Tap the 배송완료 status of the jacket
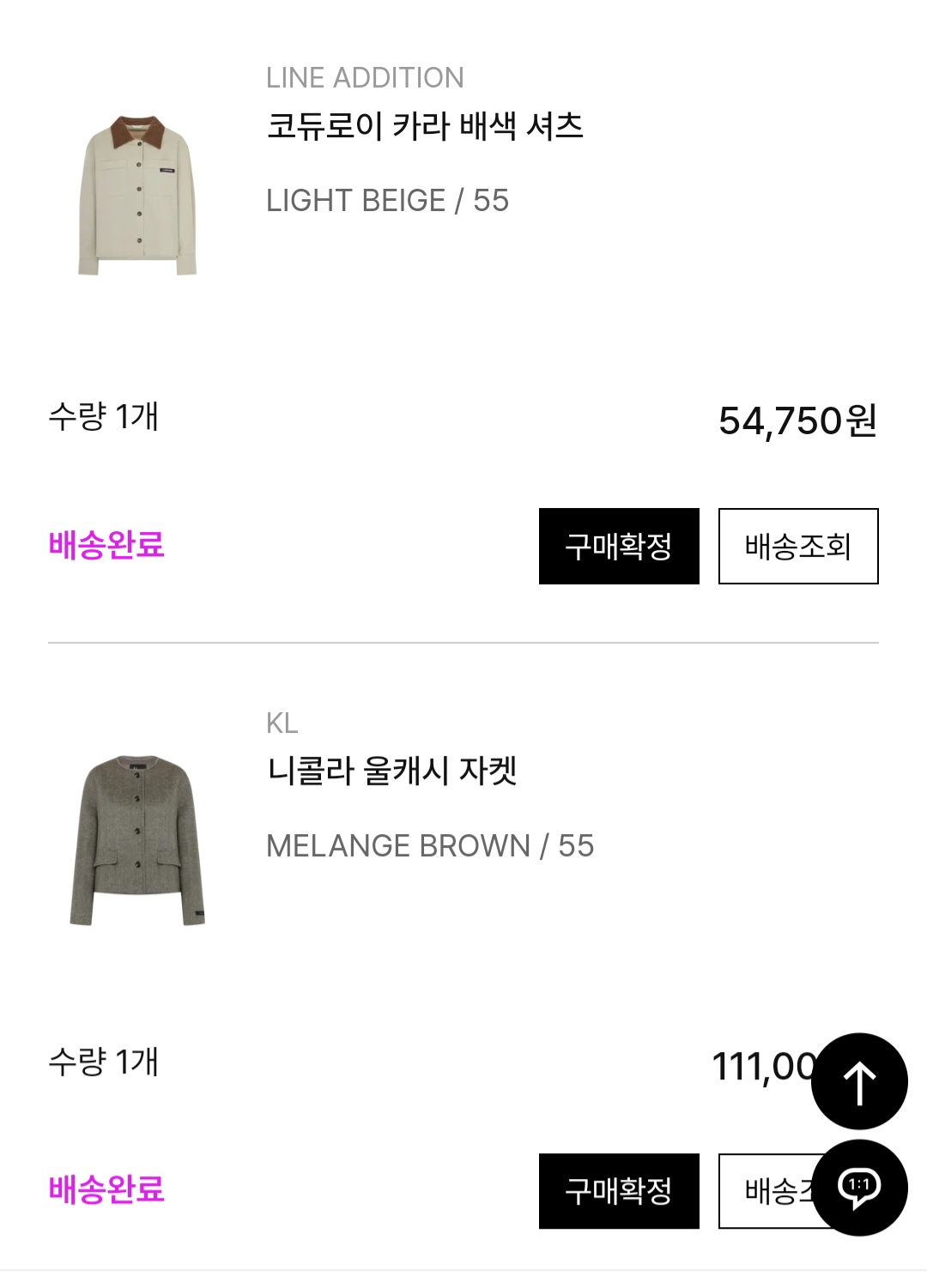 (106, 1190)
